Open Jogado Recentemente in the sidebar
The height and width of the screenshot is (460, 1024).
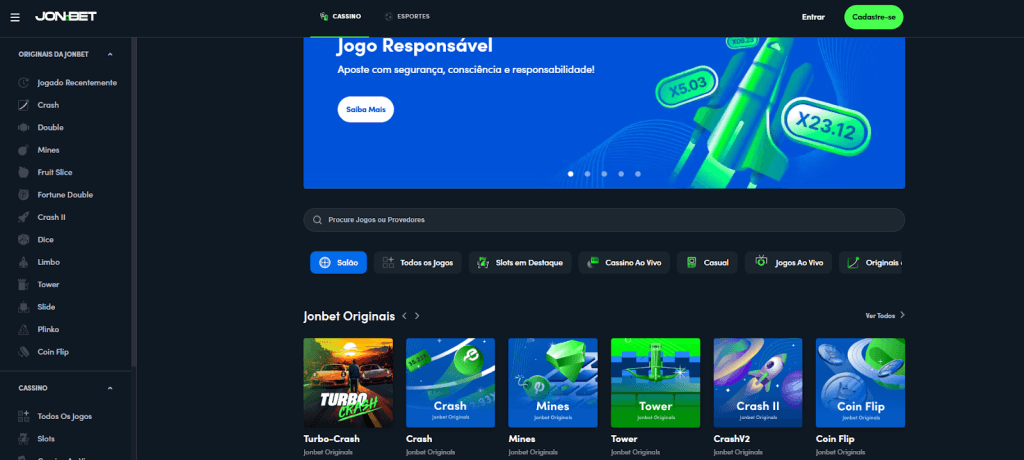[68, 83]
